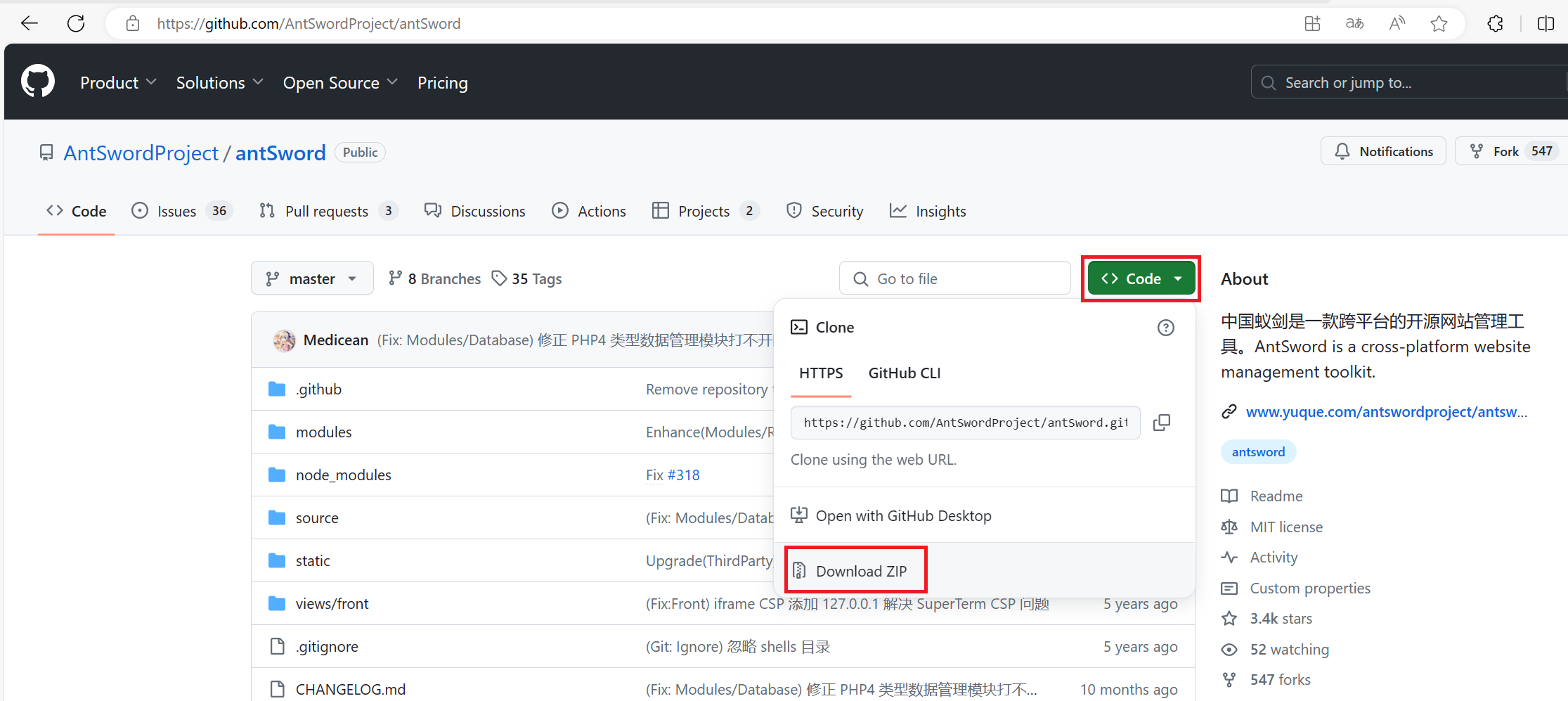
Task: Add page to favorites with star icon
Action: [x=1439, y=23]
